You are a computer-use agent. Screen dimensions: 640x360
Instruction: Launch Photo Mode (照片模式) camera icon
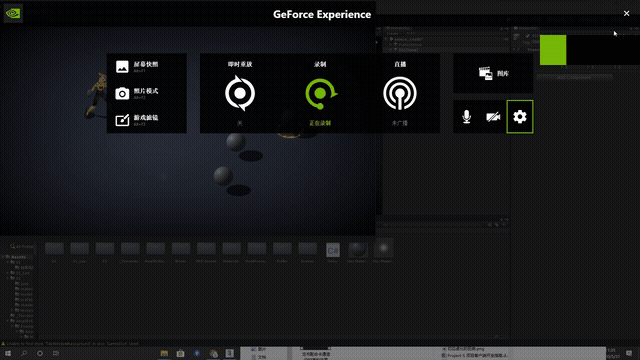(122, 93)
